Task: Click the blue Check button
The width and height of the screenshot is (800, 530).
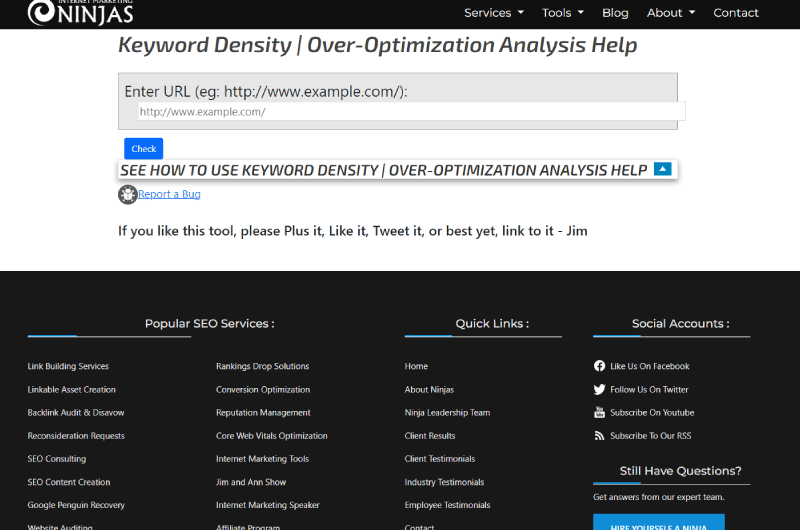Action: [x=143, y=148]
